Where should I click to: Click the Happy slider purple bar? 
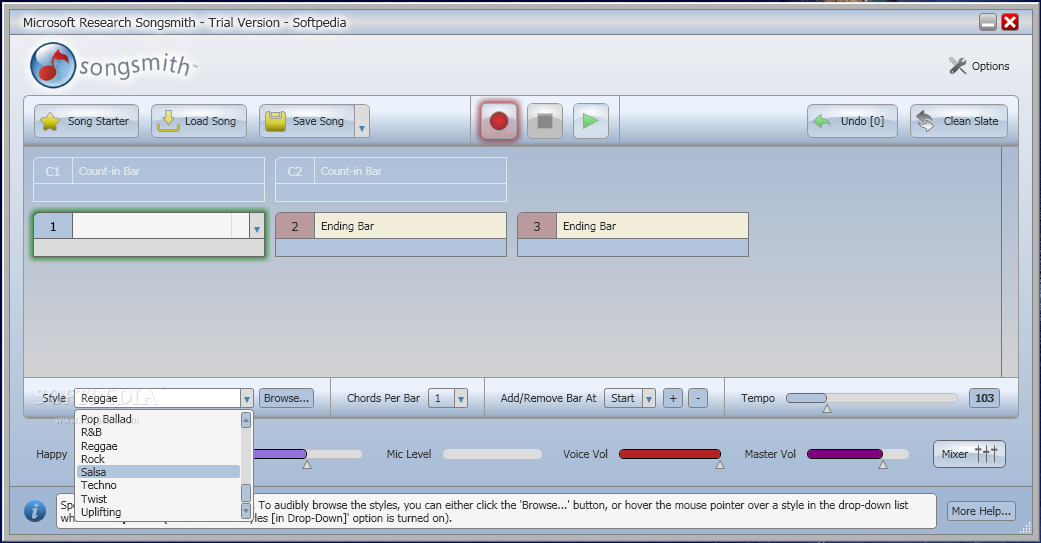pyautogui.click(x=280, y=454)
